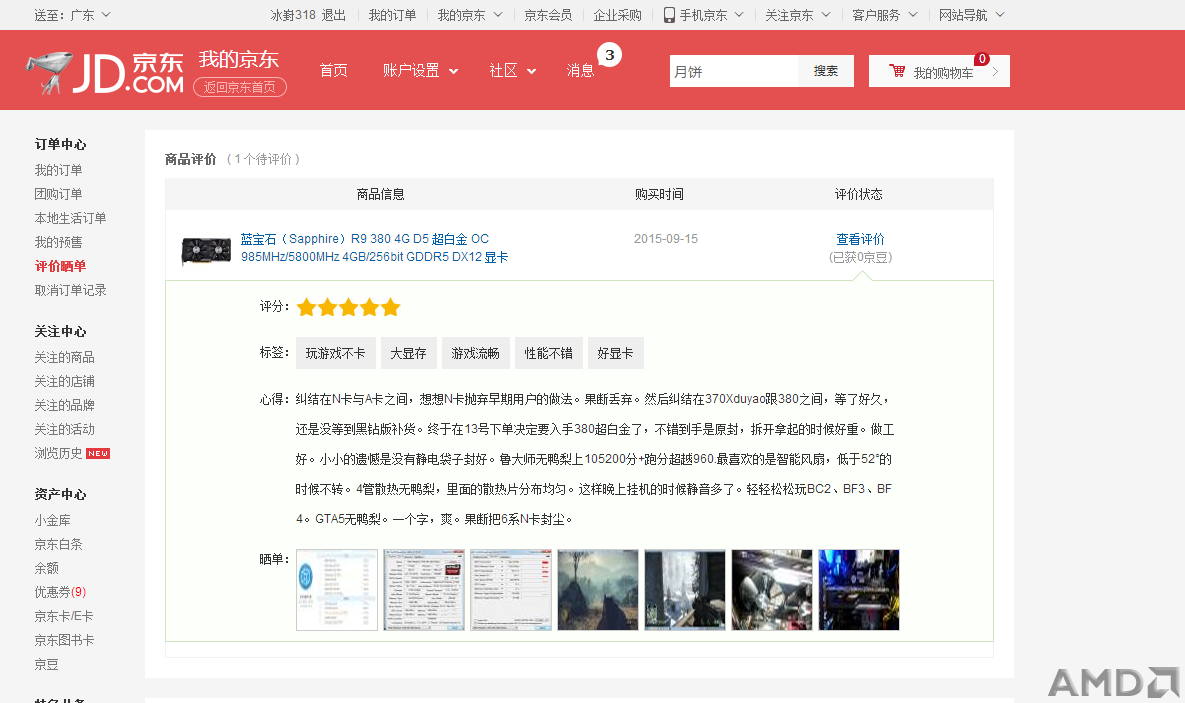The width and height of the screenshot is (1185, 703).
Task: Open 余额 in the sidebar
Action: tap(46, 568)
